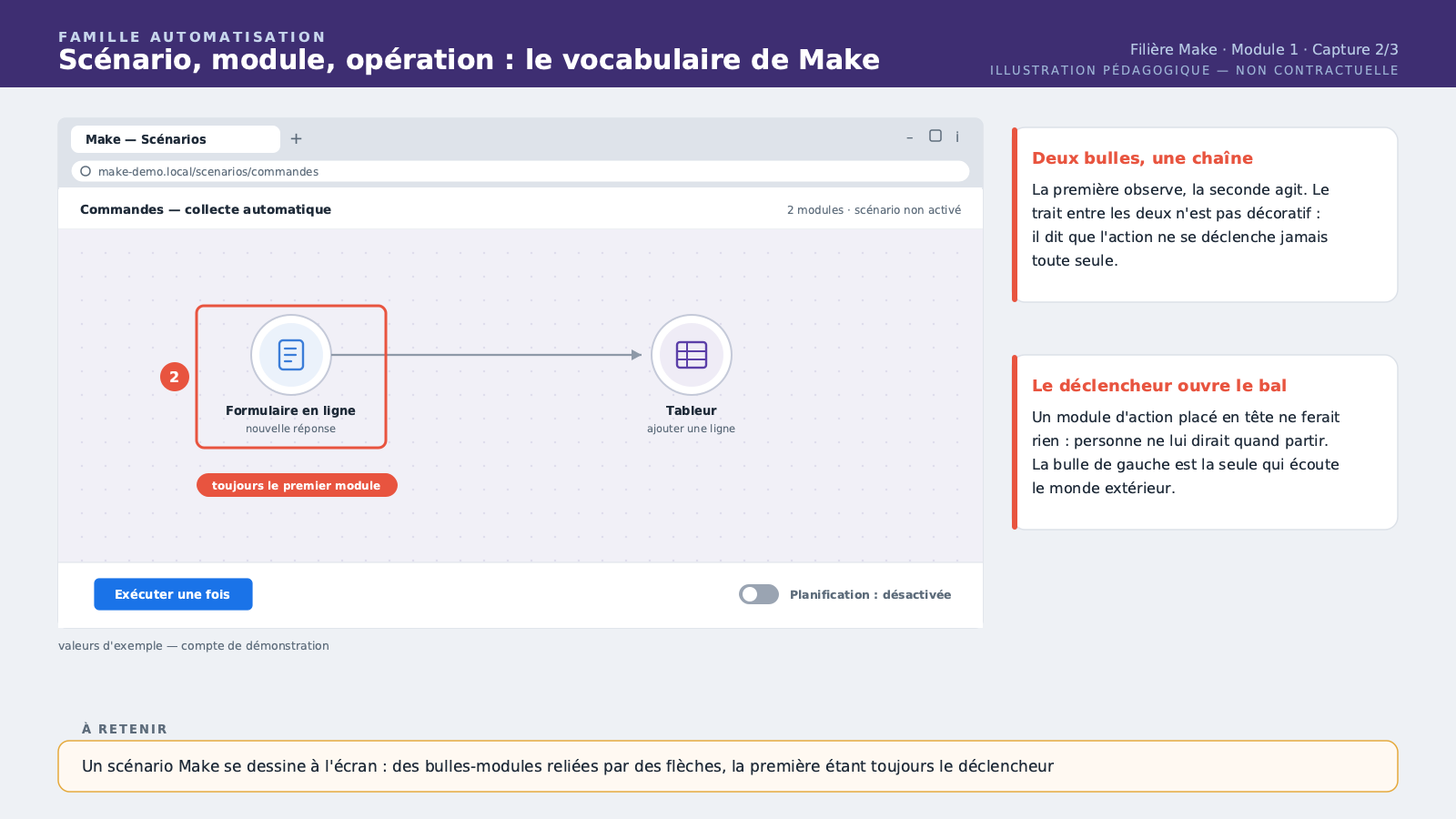The image size is (1456, 819).
Task: Click the Formulaire en ligne label
Action: 291,410
